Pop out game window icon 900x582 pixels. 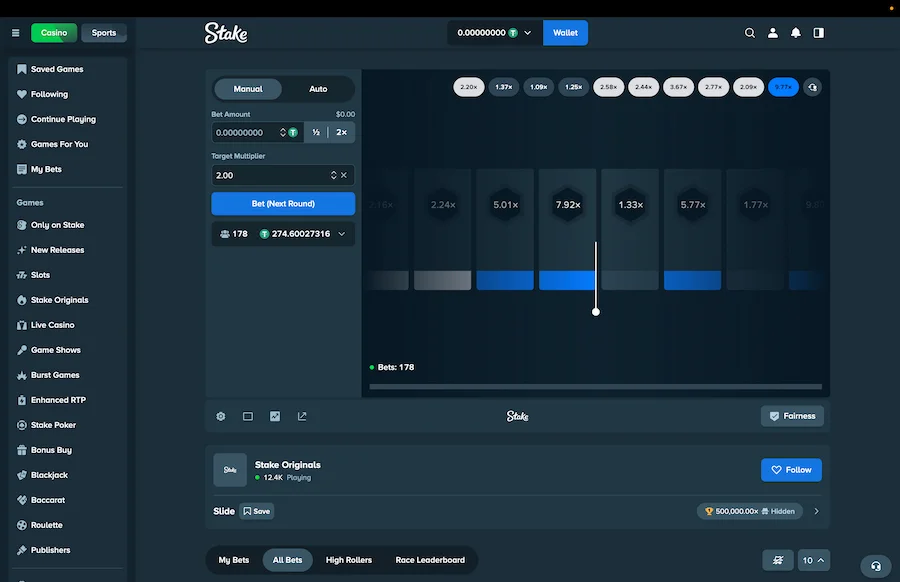point(302,416)
